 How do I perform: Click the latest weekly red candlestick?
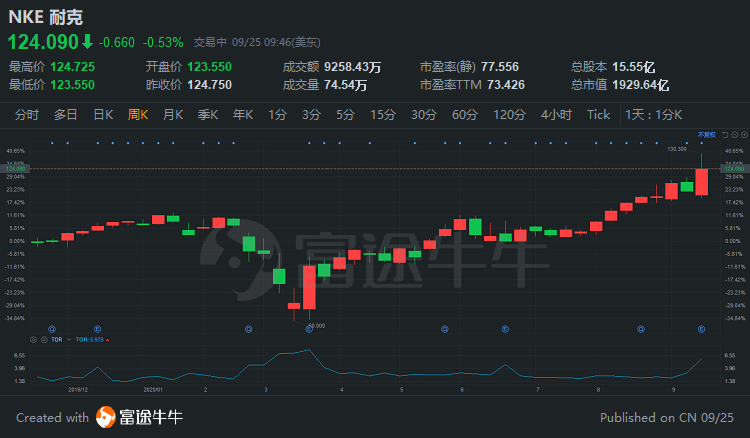[702, 182]
